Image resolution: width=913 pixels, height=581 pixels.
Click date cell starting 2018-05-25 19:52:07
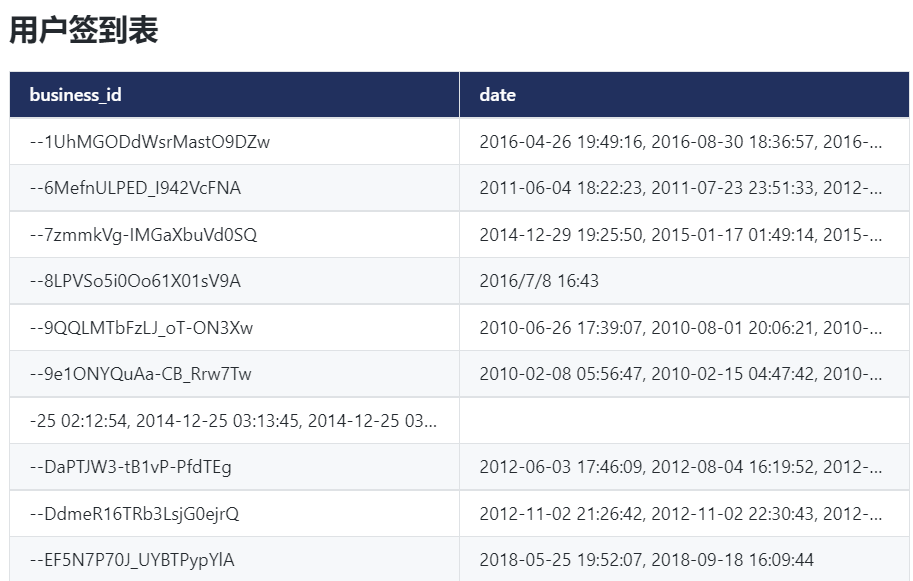tap(646, 560)
